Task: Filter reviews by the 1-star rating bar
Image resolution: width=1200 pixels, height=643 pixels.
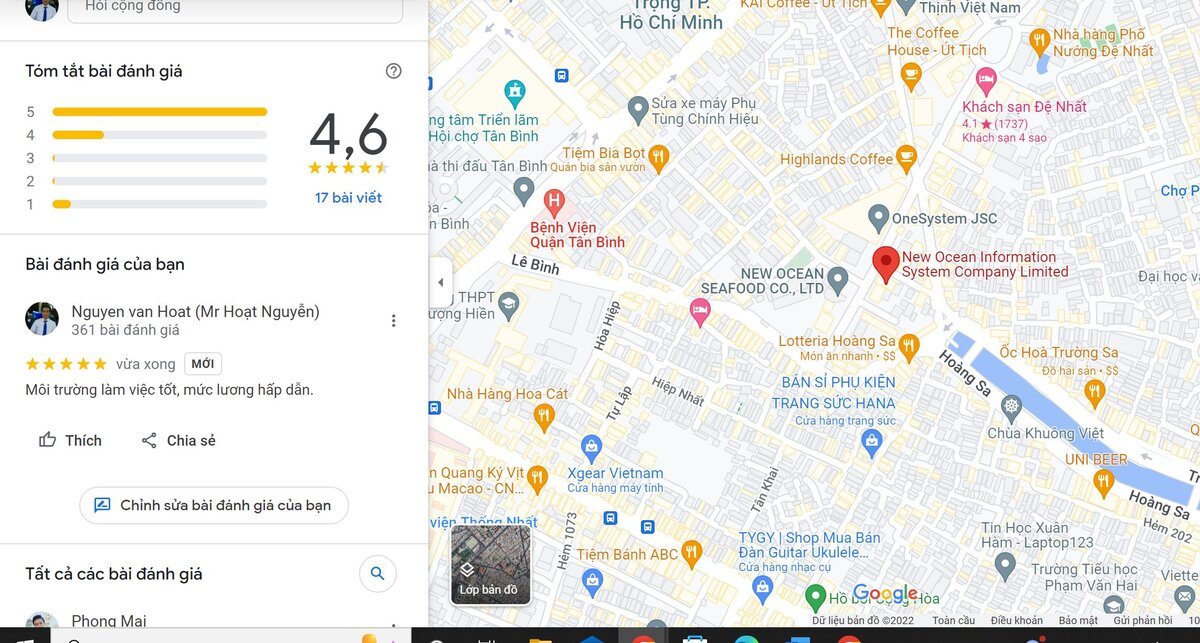Action: tap(159, 204)
